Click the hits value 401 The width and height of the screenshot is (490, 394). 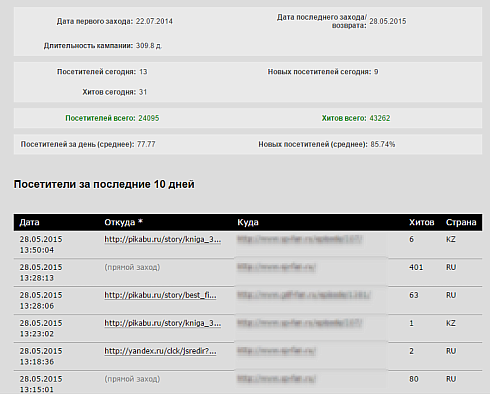tap(416, 267)
